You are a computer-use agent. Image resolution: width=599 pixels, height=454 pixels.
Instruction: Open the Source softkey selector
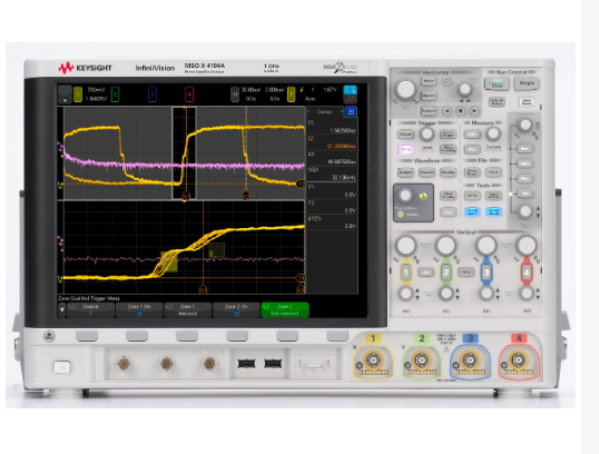(x=91, y=310)
